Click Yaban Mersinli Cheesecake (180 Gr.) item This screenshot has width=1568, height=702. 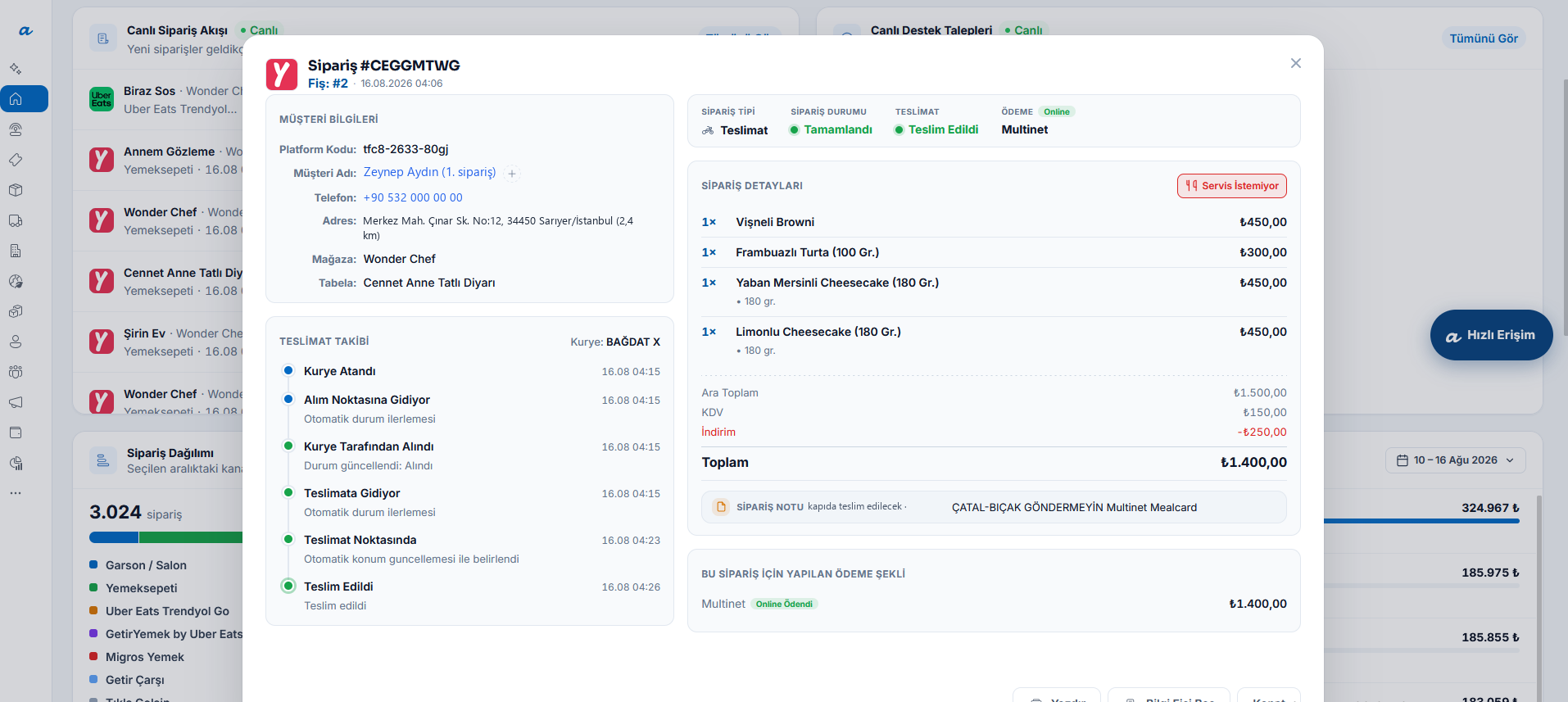994,291
